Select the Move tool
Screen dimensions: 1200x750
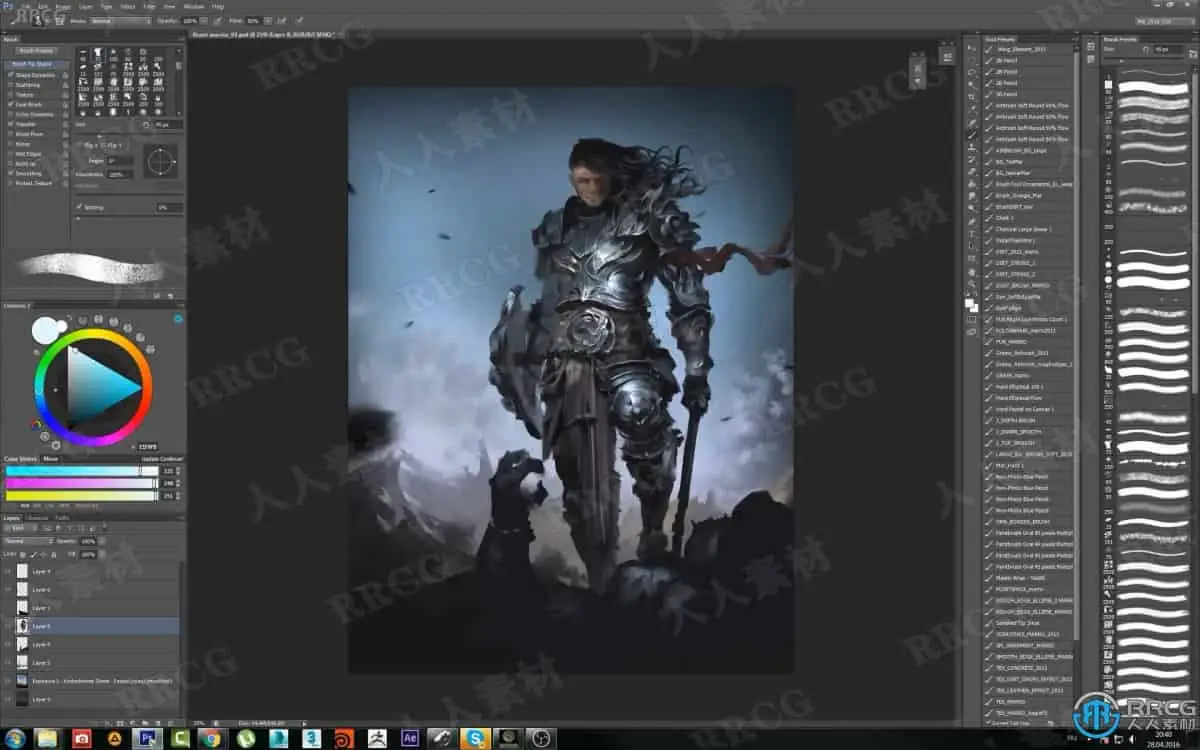pos(970,48)
